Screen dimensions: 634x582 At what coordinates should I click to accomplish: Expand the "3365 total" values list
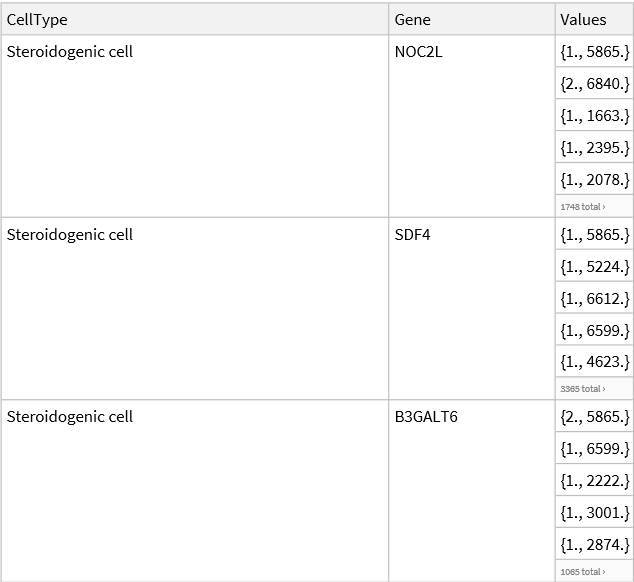[583, 389]
